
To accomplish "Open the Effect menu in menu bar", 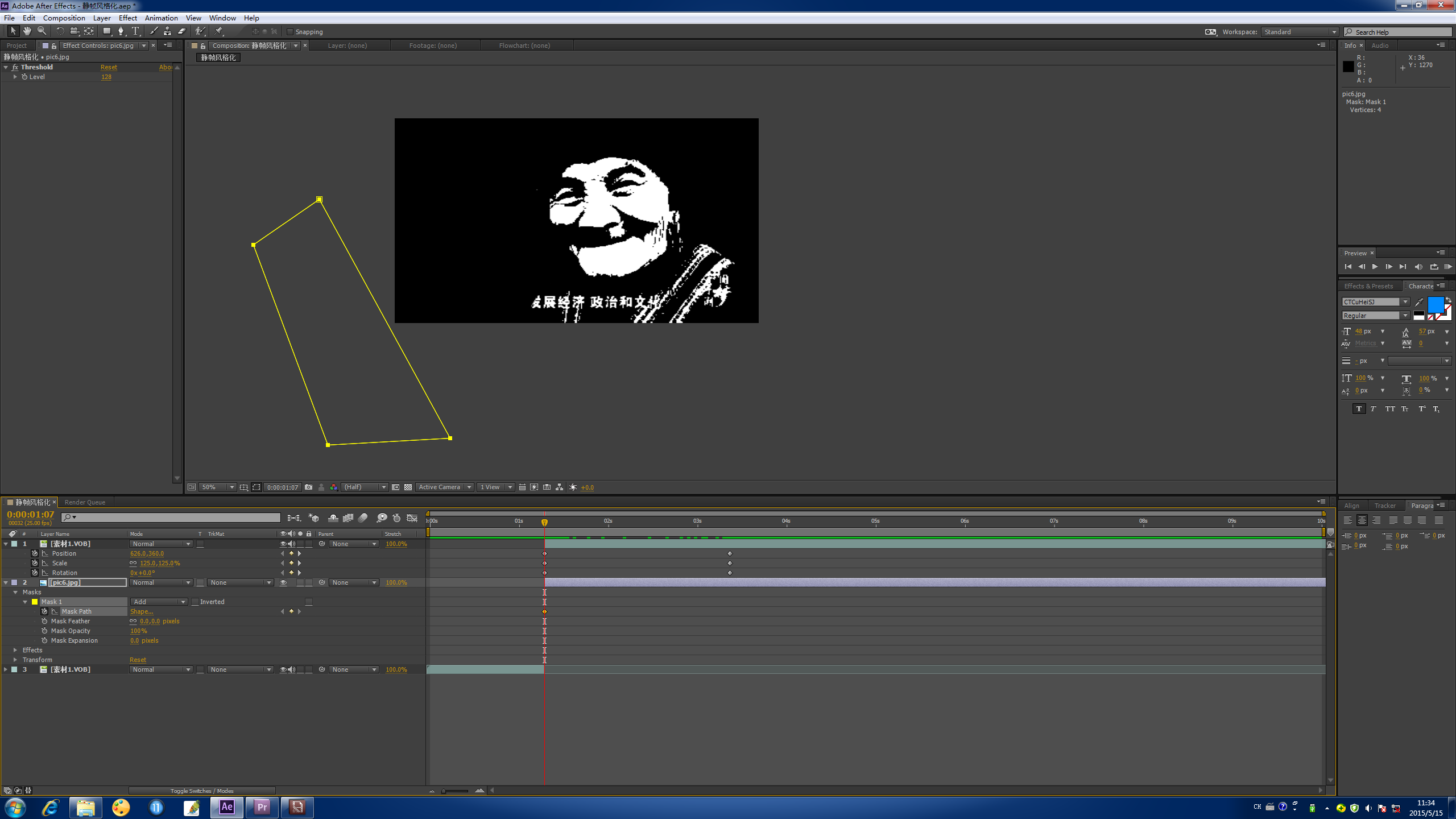I will [x=128, y=18].
